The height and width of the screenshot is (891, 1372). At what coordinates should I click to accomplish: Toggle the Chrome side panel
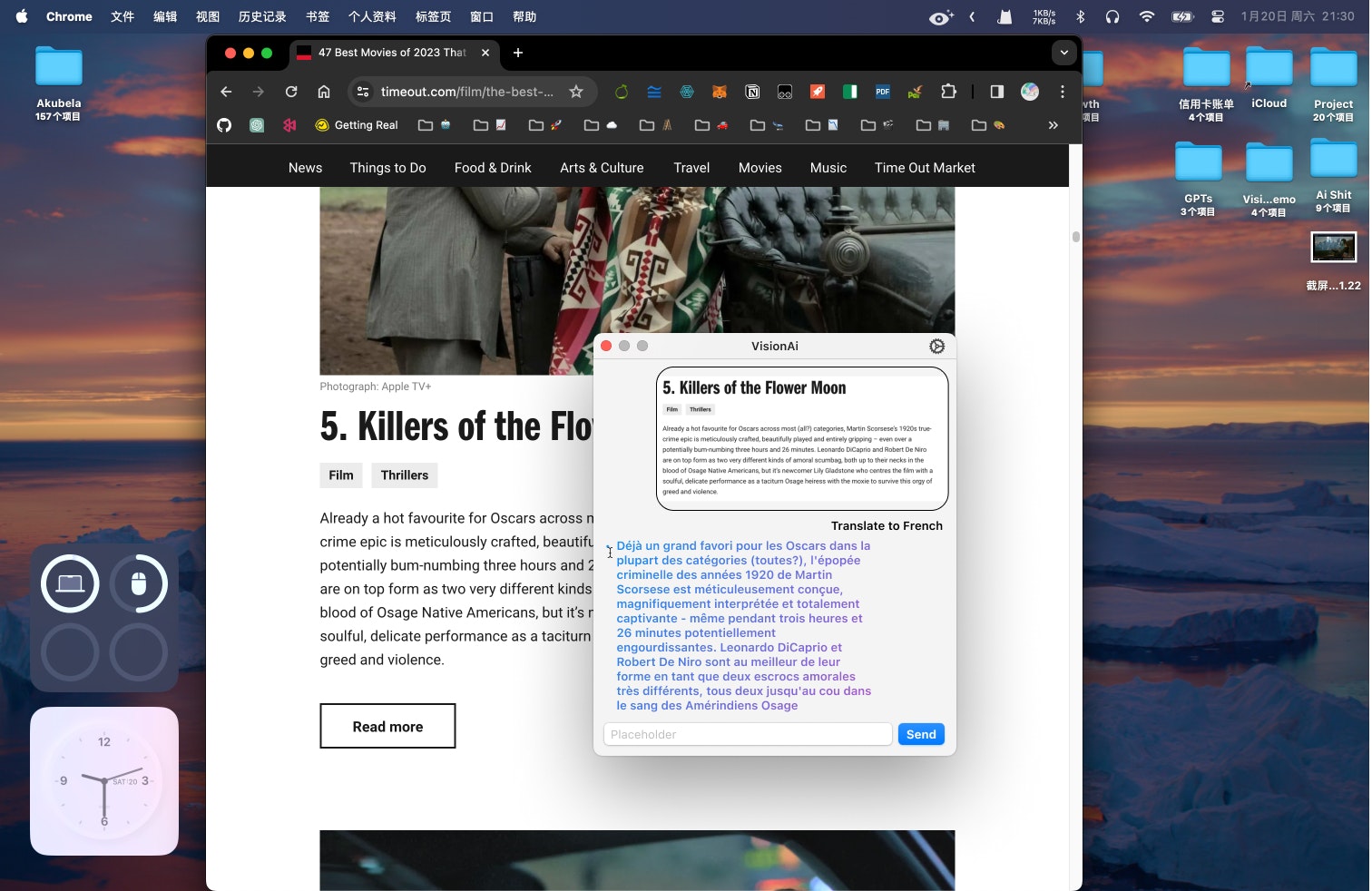997,92
